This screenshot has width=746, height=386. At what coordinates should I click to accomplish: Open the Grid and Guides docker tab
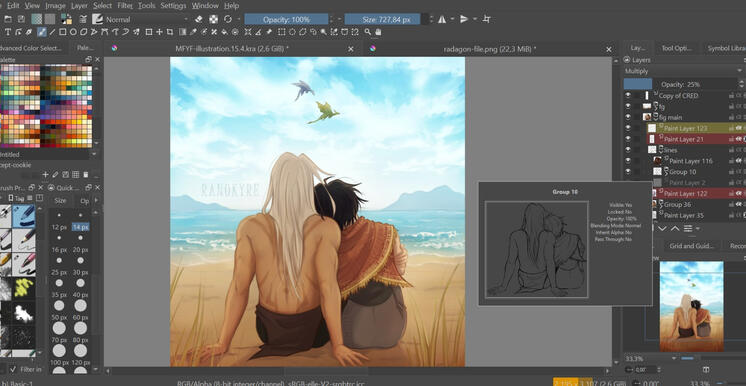point(692,246)
